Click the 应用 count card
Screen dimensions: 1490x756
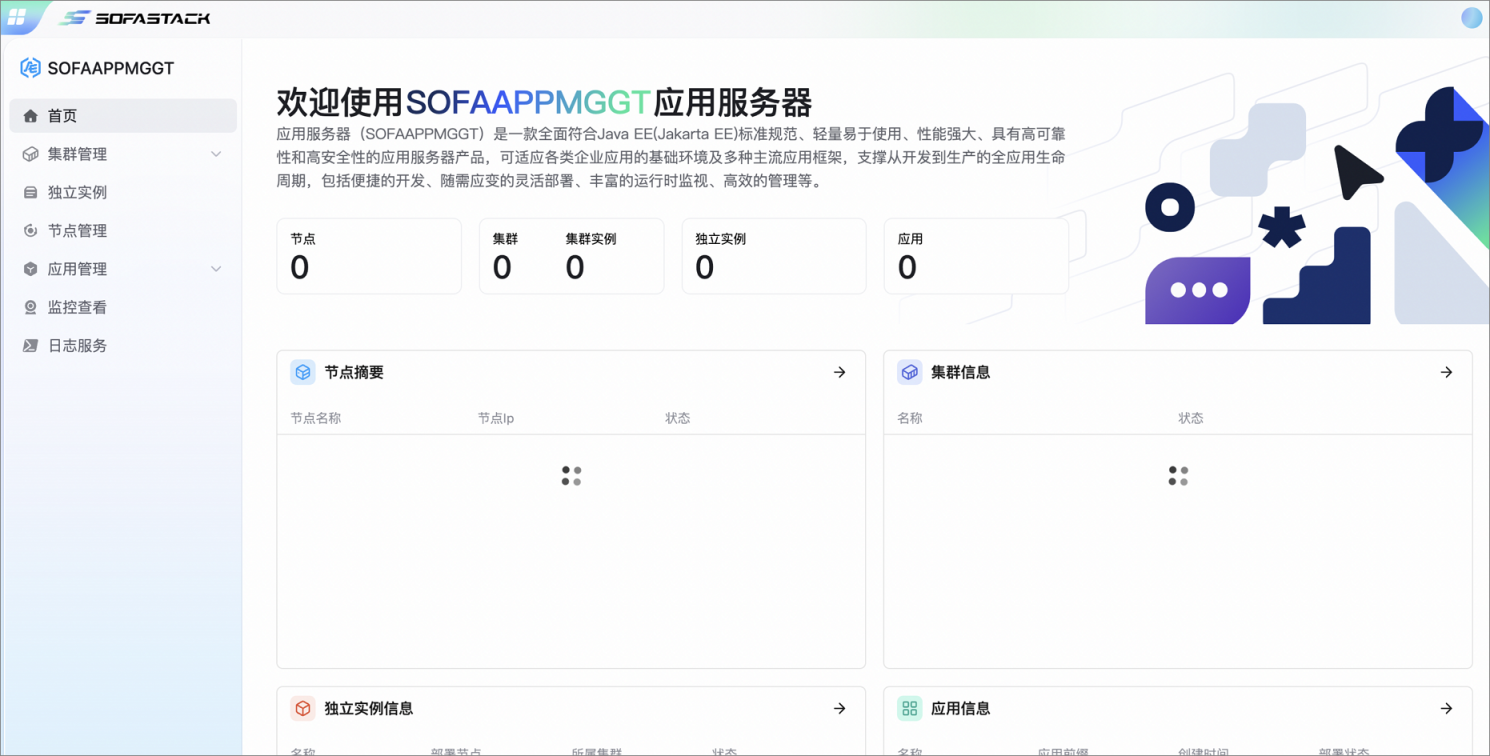[976, 256]
